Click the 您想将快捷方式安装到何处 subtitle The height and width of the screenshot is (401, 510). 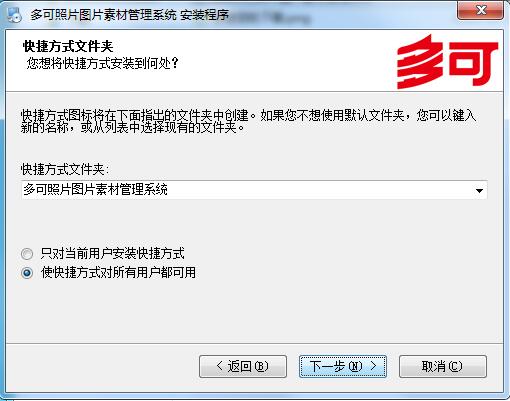tap(103, 63)
